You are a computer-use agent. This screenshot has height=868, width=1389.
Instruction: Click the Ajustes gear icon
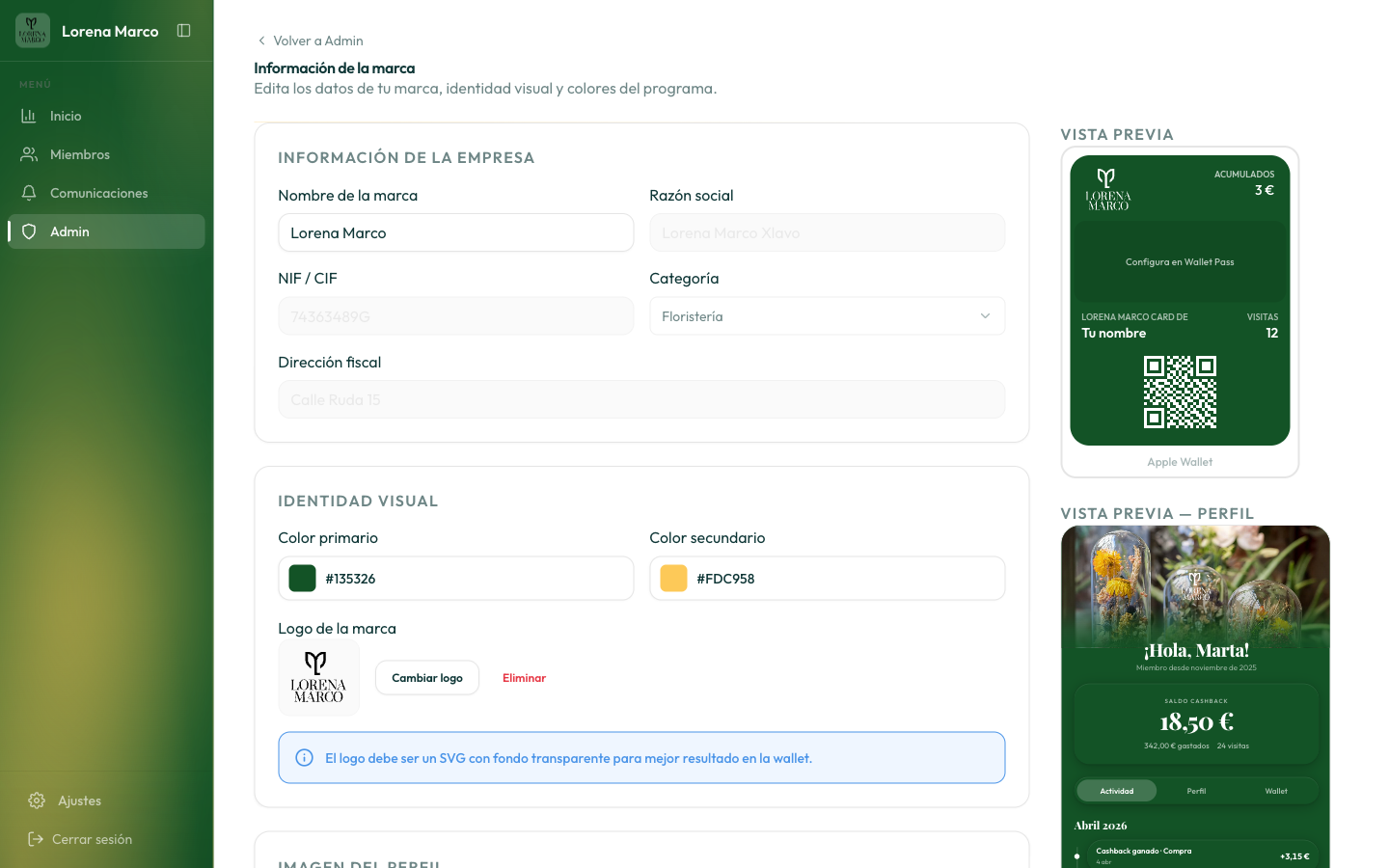pos(37,800)
